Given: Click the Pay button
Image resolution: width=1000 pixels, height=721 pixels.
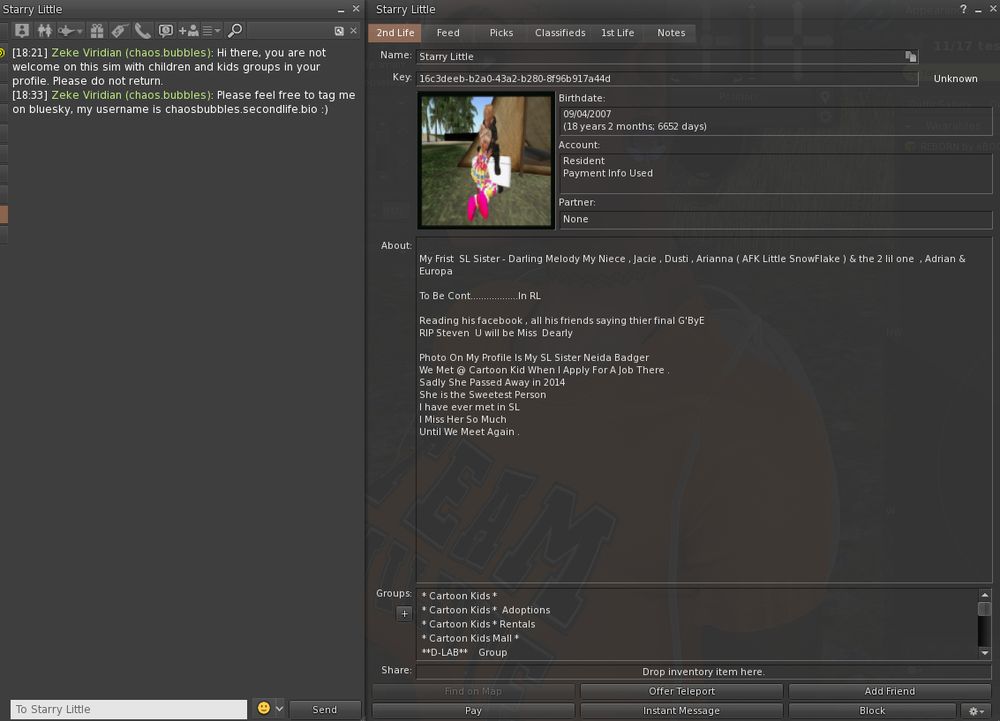Looking at the screenshot, I should coord(473,710).
